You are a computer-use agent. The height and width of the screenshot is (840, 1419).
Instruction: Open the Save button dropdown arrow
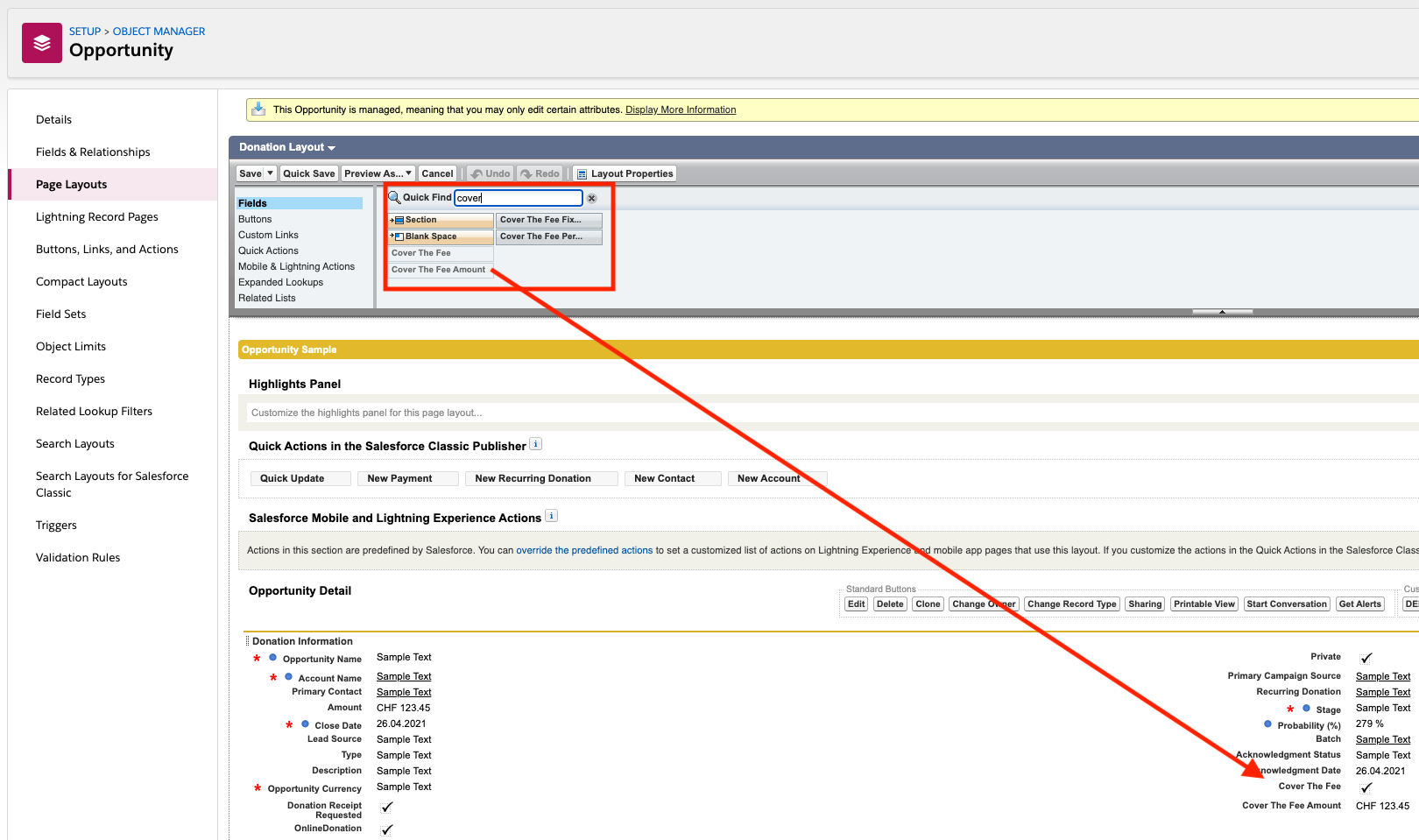(270, 173)
